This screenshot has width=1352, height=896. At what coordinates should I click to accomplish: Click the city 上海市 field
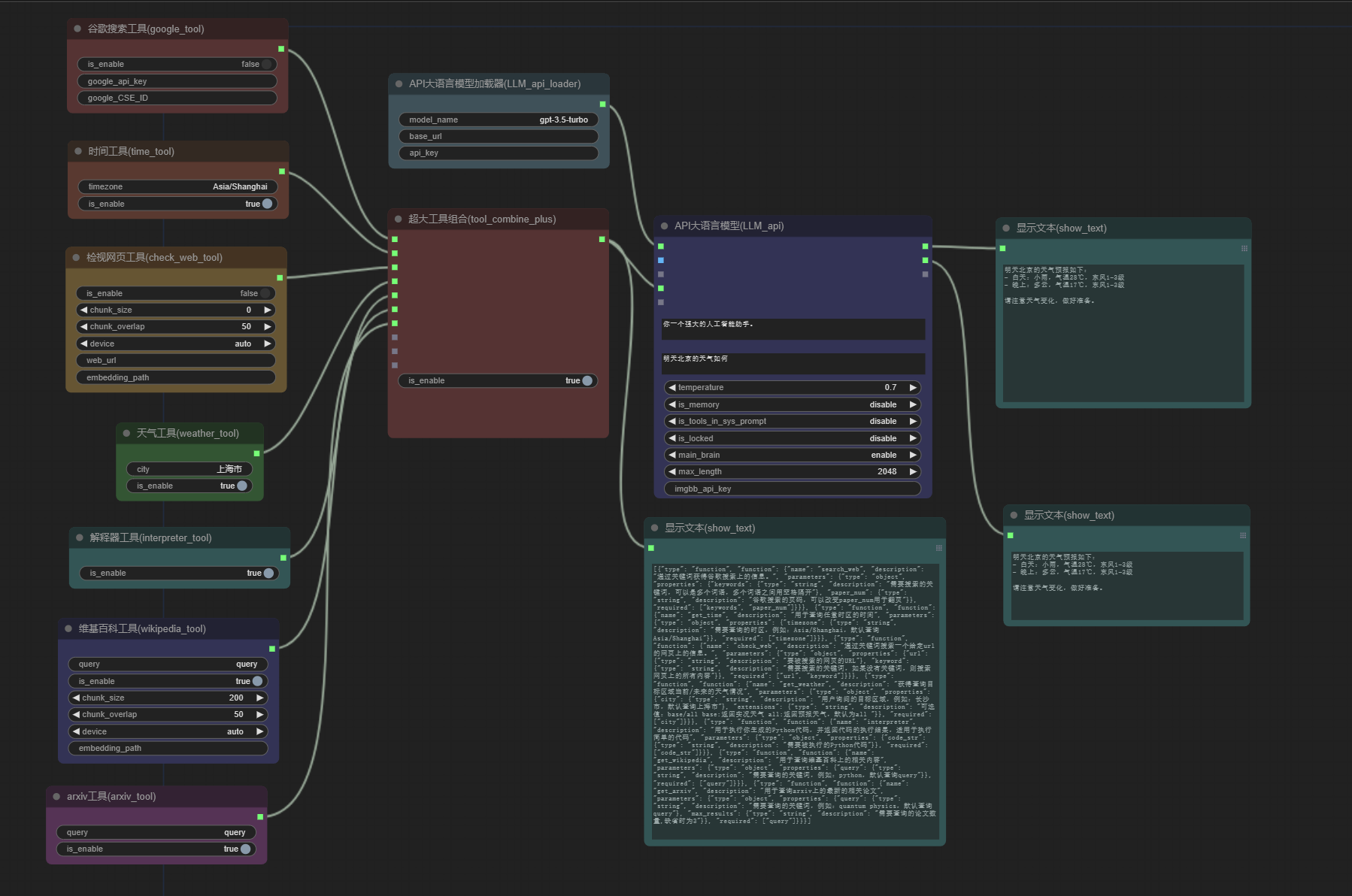[189, 469]
